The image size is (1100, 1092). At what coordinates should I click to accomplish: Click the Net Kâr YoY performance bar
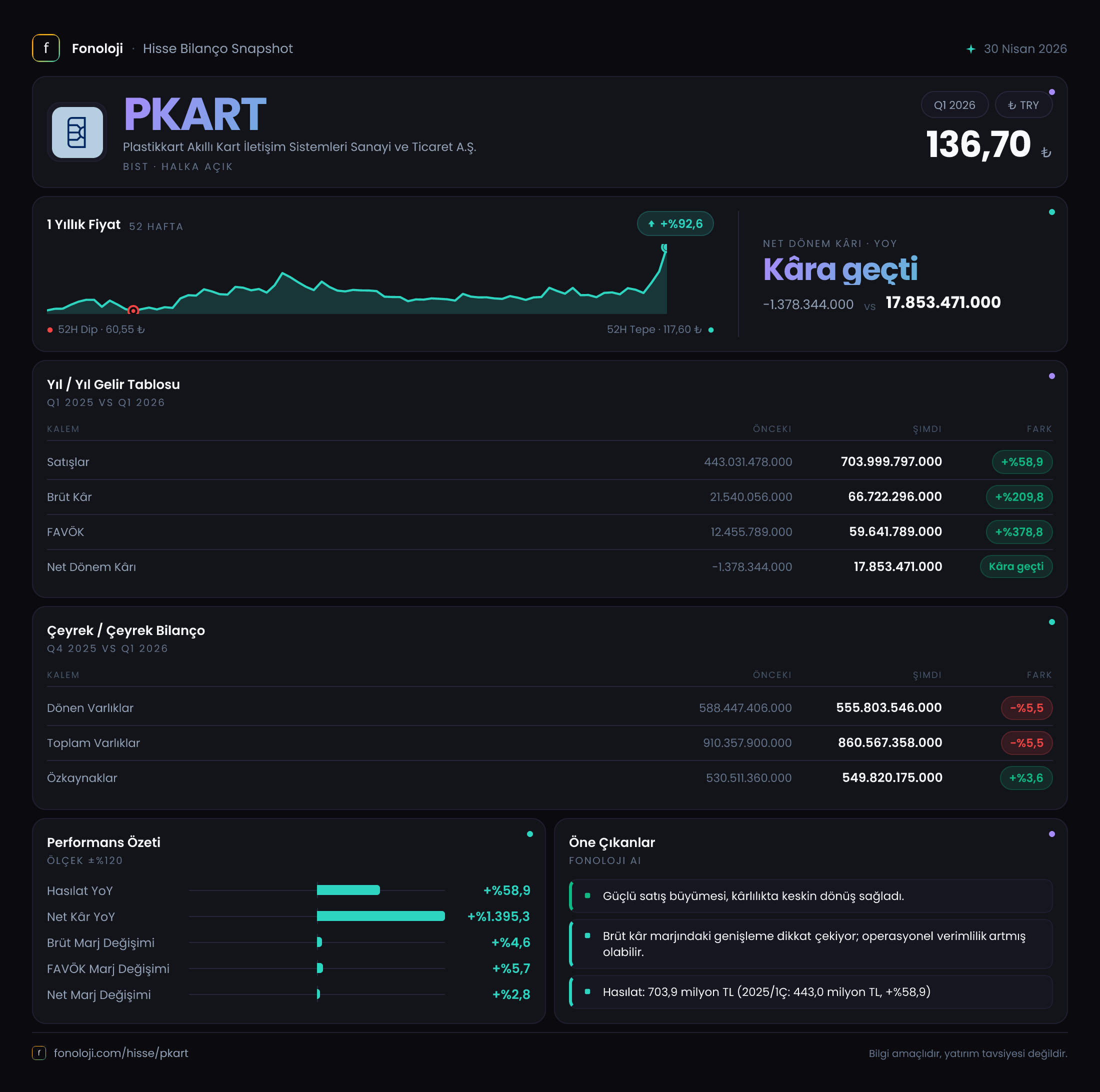pos(381,916)
